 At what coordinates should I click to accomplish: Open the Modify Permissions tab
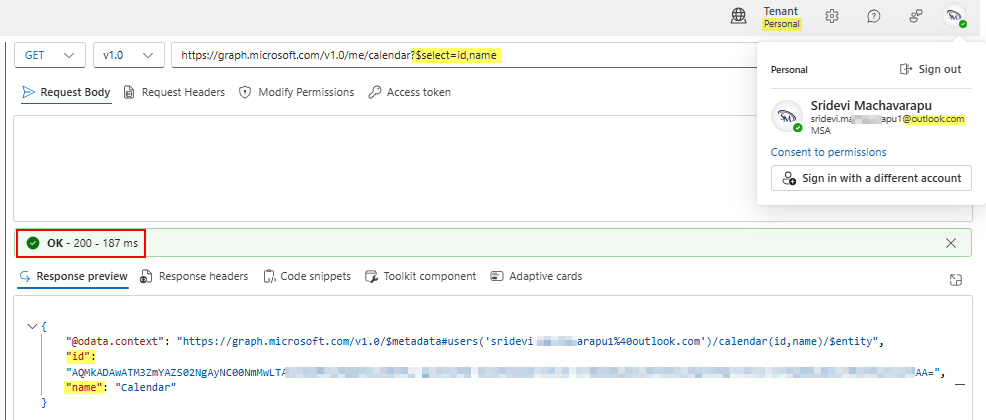pos(297,92)
